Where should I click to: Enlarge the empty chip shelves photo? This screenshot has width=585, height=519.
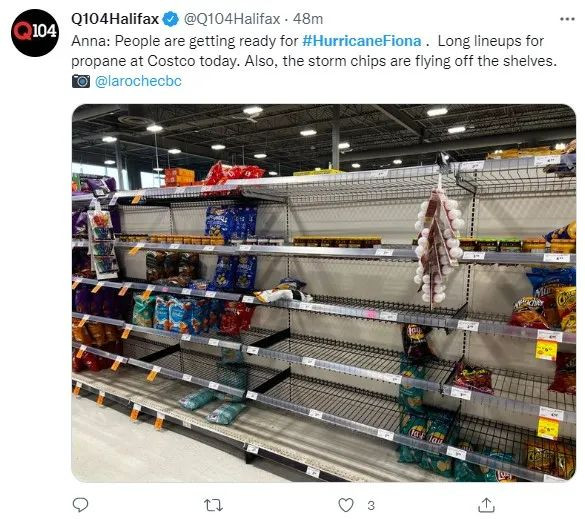323,293
